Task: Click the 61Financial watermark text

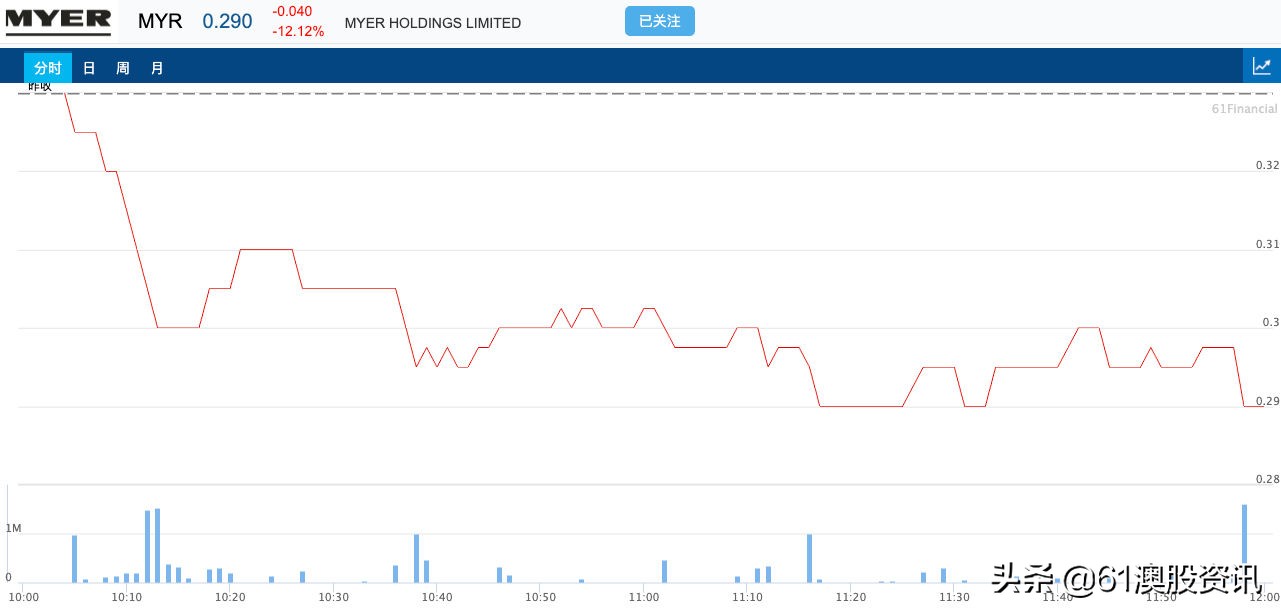Action: (1244, 108)
